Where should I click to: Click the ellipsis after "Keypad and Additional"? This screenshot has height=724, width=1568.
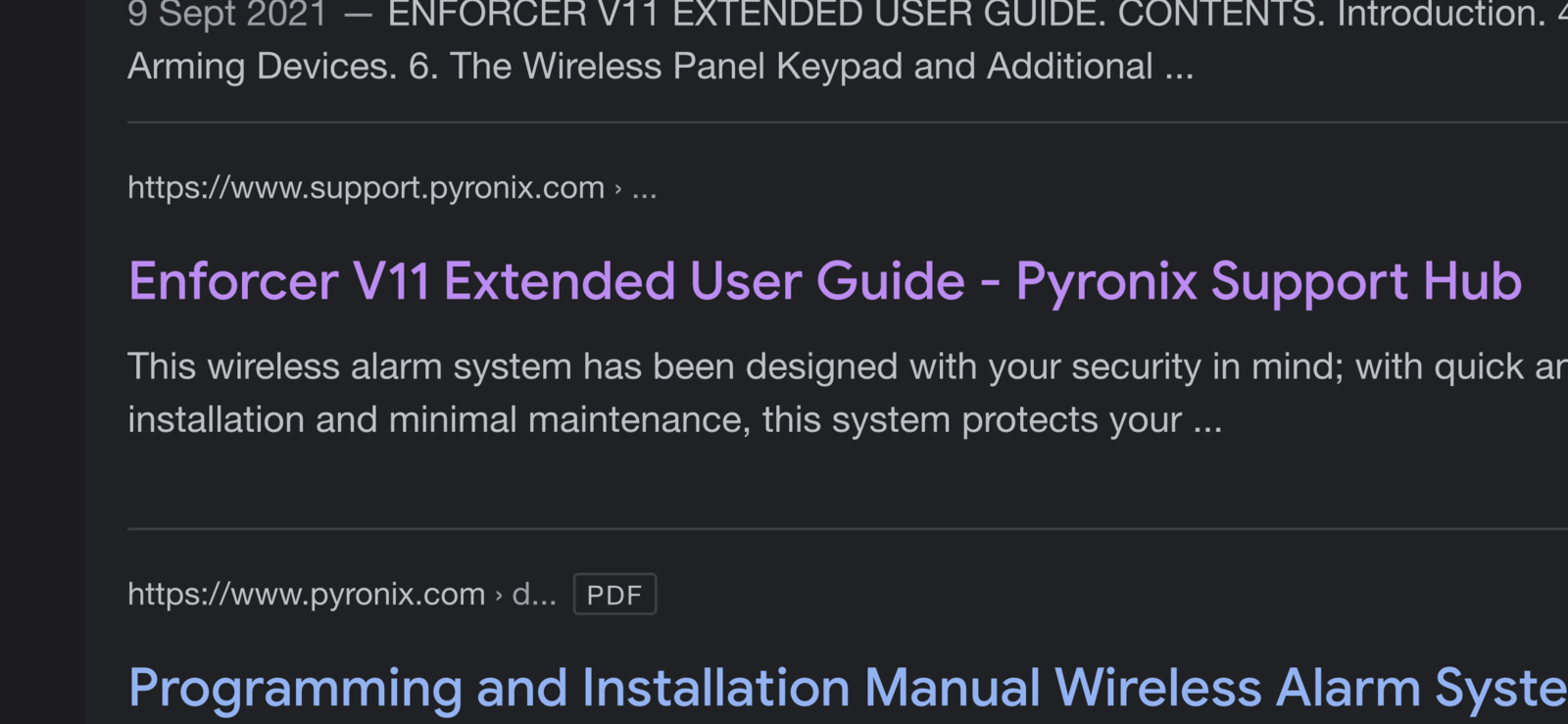[x=1179, y=69]
